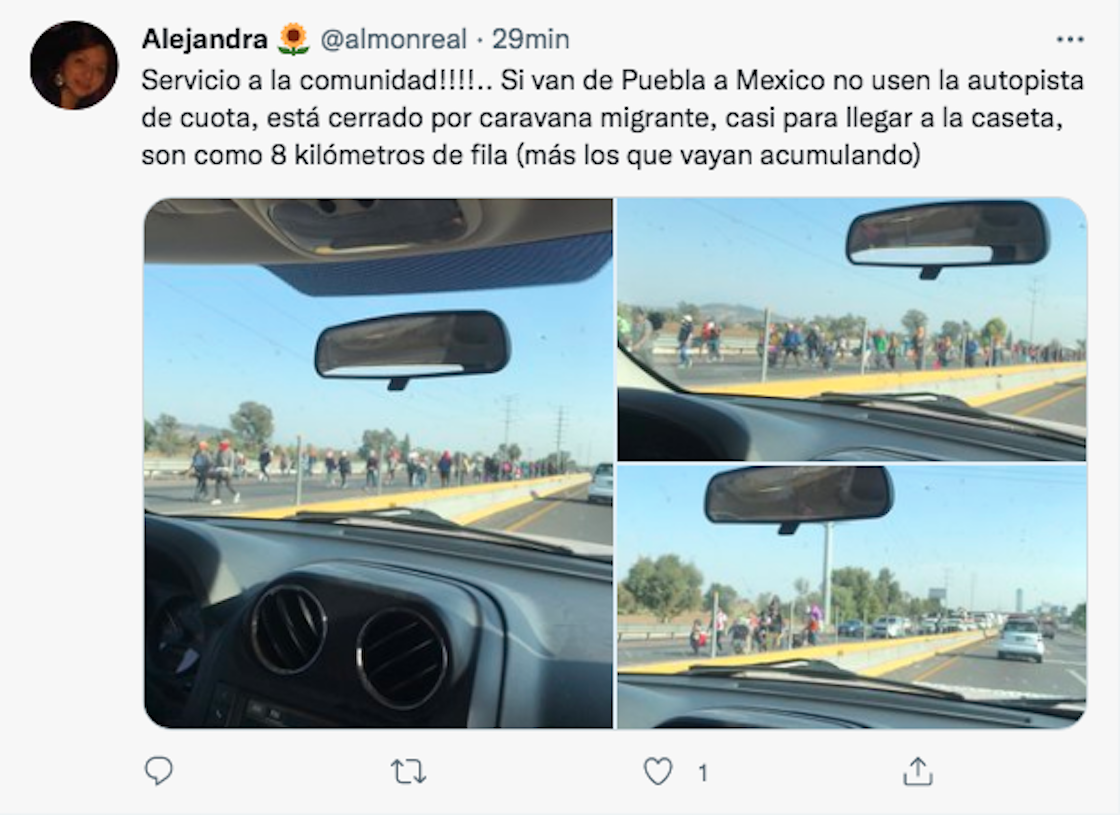
Task: Open the profile via the name Alejandra
Action: (204, 39)
